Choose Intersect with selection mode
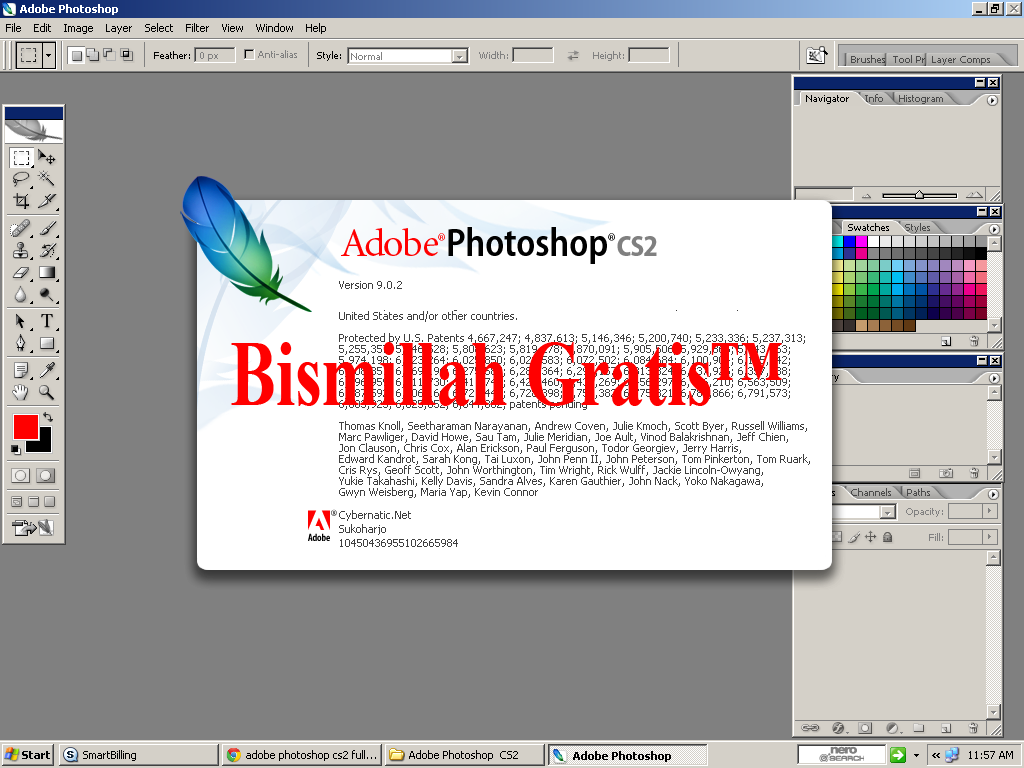The image size is (1024, 768). tap(127, 56)
